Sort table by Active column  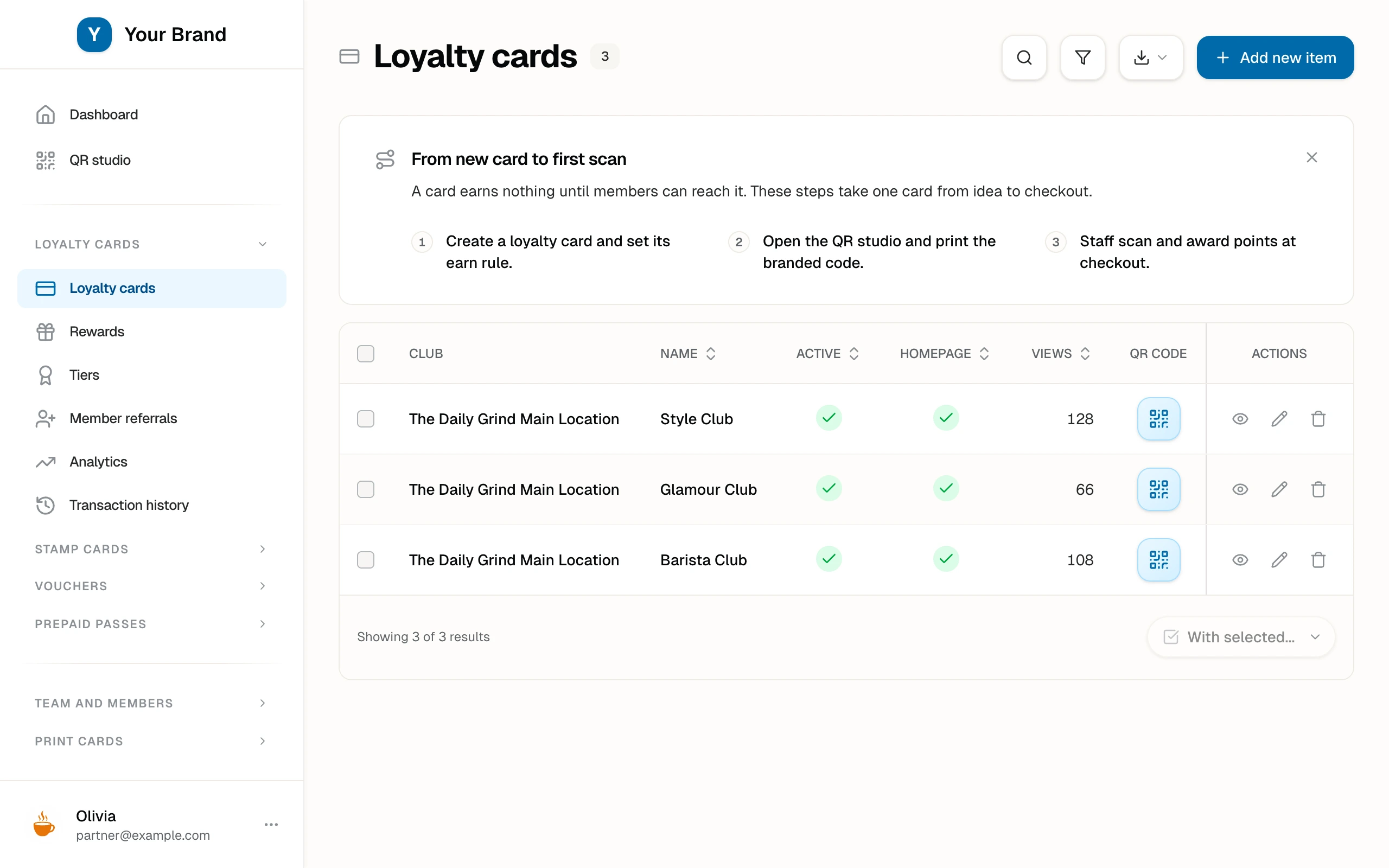pyautogui.click(x=827, y=354)
